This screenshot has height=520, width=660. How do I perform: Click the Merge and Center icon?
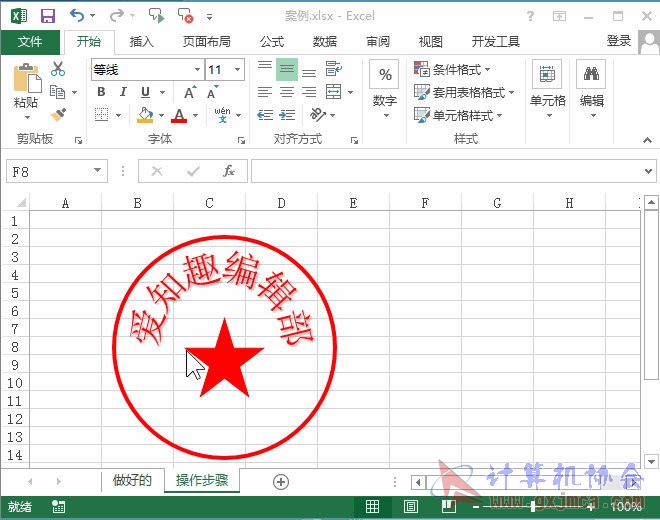click(333, 91)
